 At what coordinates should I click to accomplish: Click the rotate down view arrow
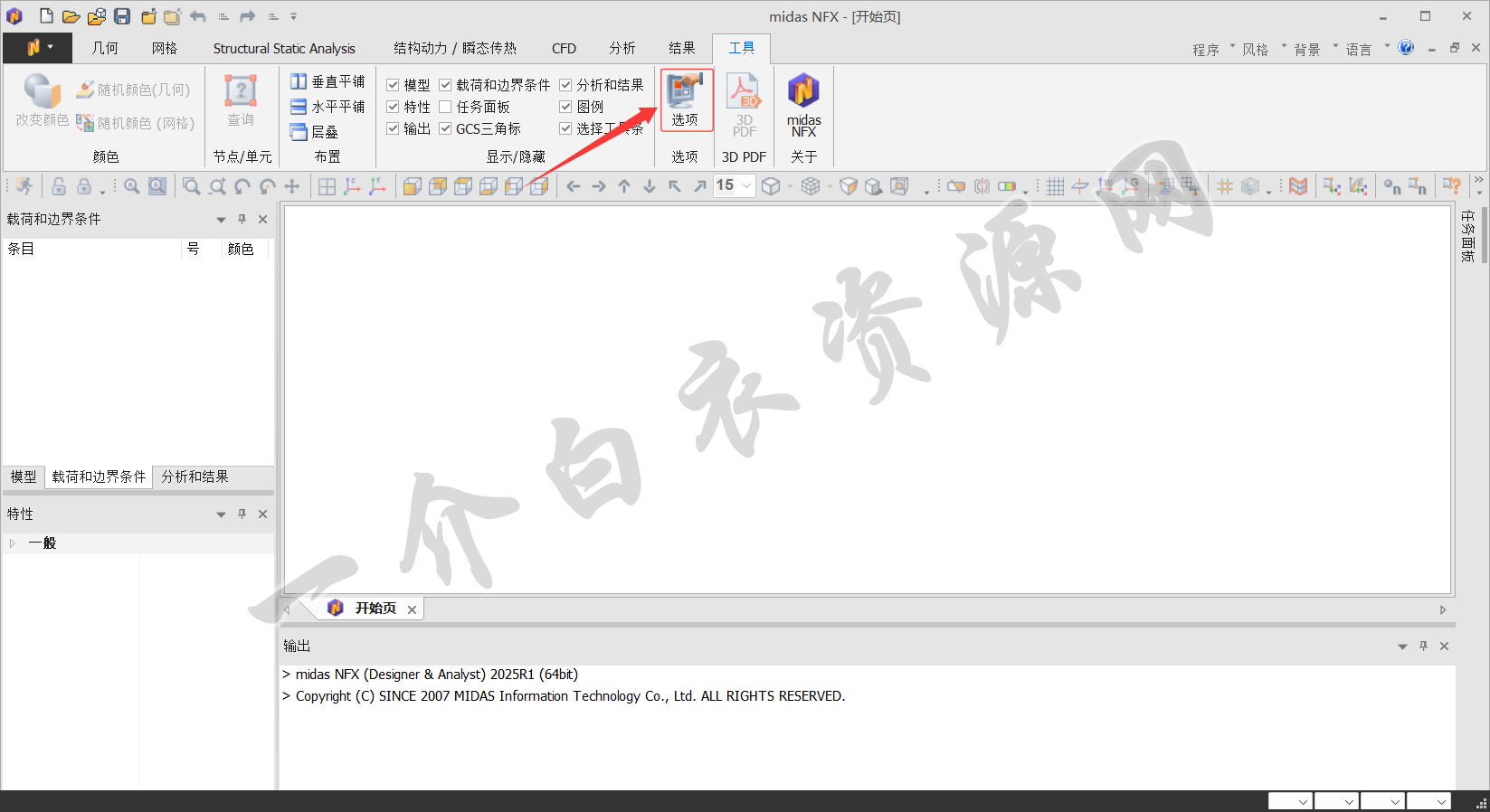click(x=650, y=186)
